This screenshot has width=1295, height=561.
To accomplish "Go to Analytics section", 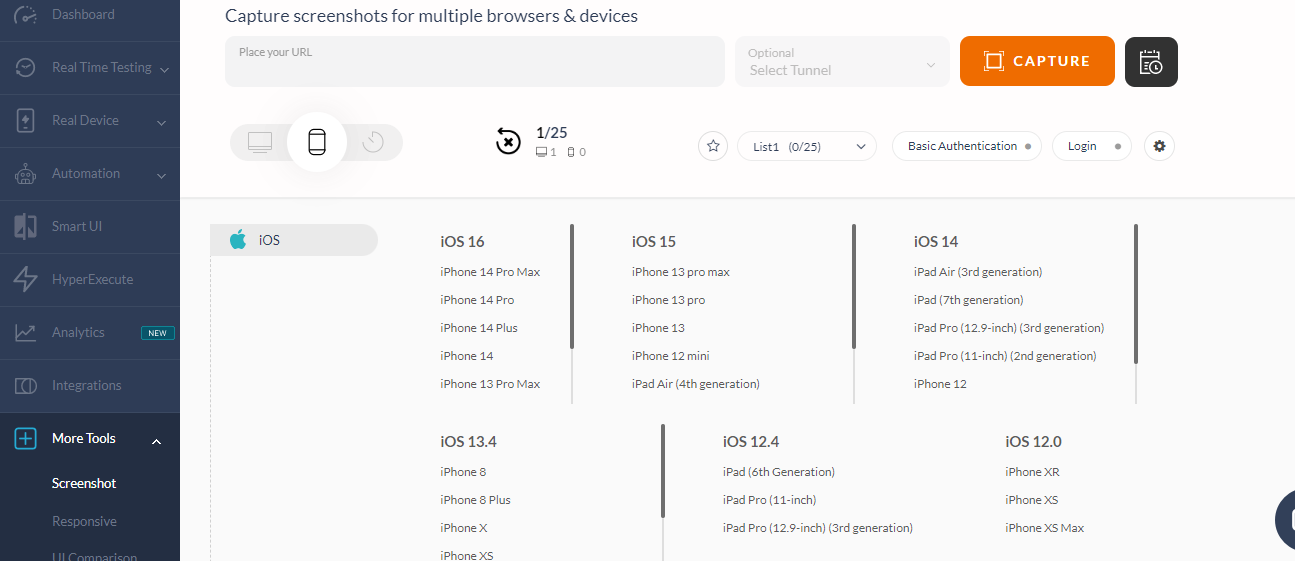I will pyautogui.click(x=78, y=333).
